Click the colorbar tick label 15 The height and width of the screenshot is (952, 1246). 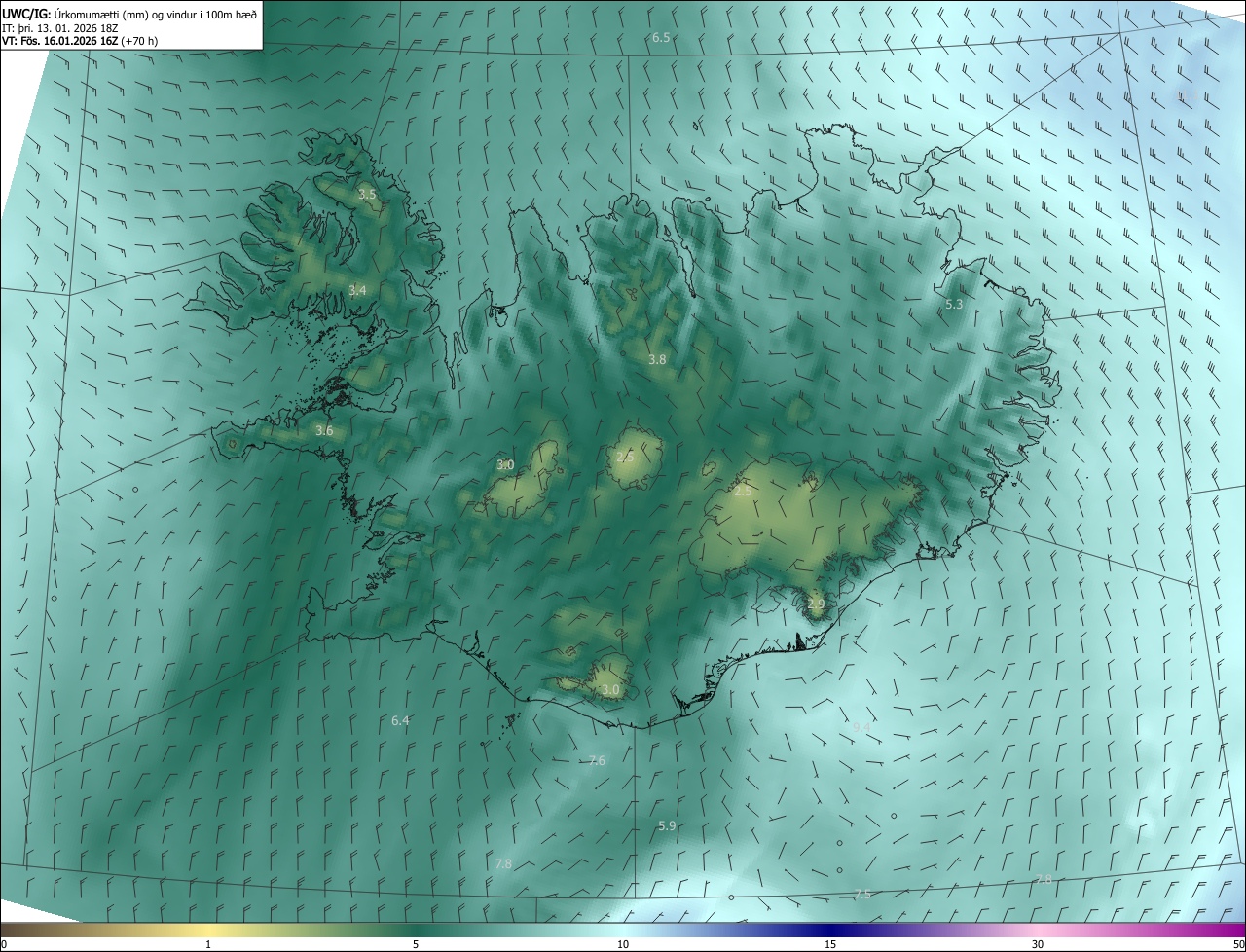pyautogui.click(x=830, y=944)
